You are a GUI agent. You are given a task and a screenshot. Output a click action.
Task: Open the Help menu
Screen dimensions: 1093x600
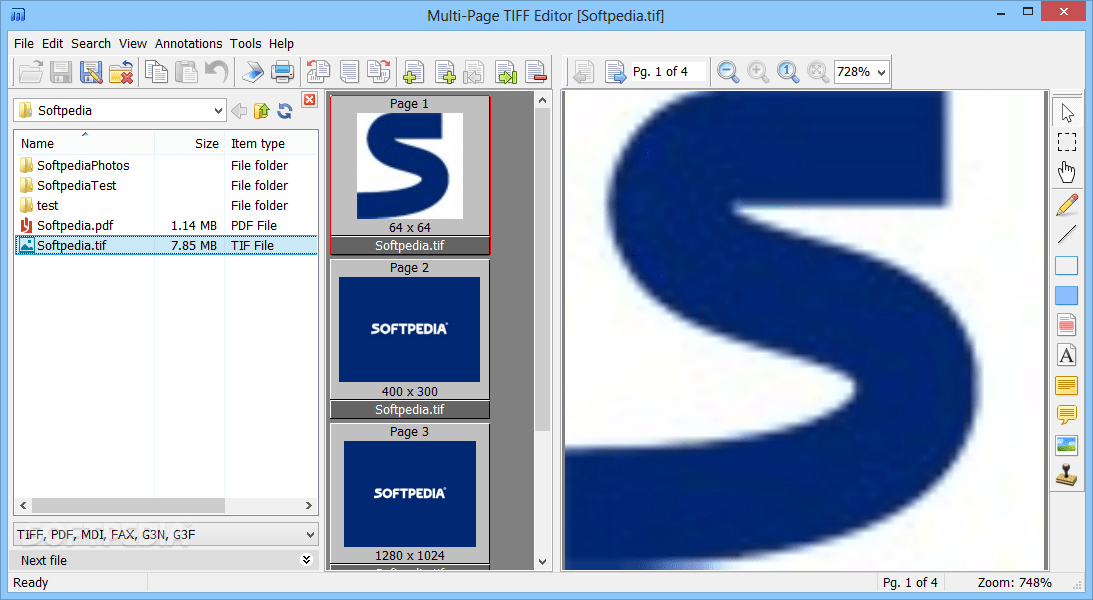coord(281,43)
